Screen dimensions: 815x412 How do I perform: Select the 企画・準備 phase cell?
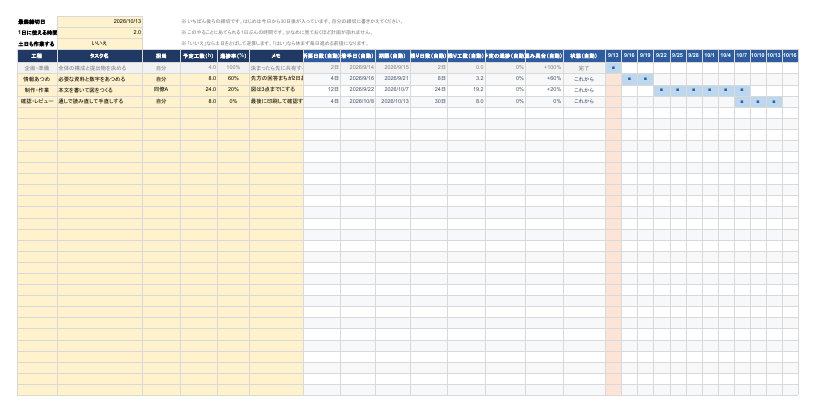click(x=37, y=68)
